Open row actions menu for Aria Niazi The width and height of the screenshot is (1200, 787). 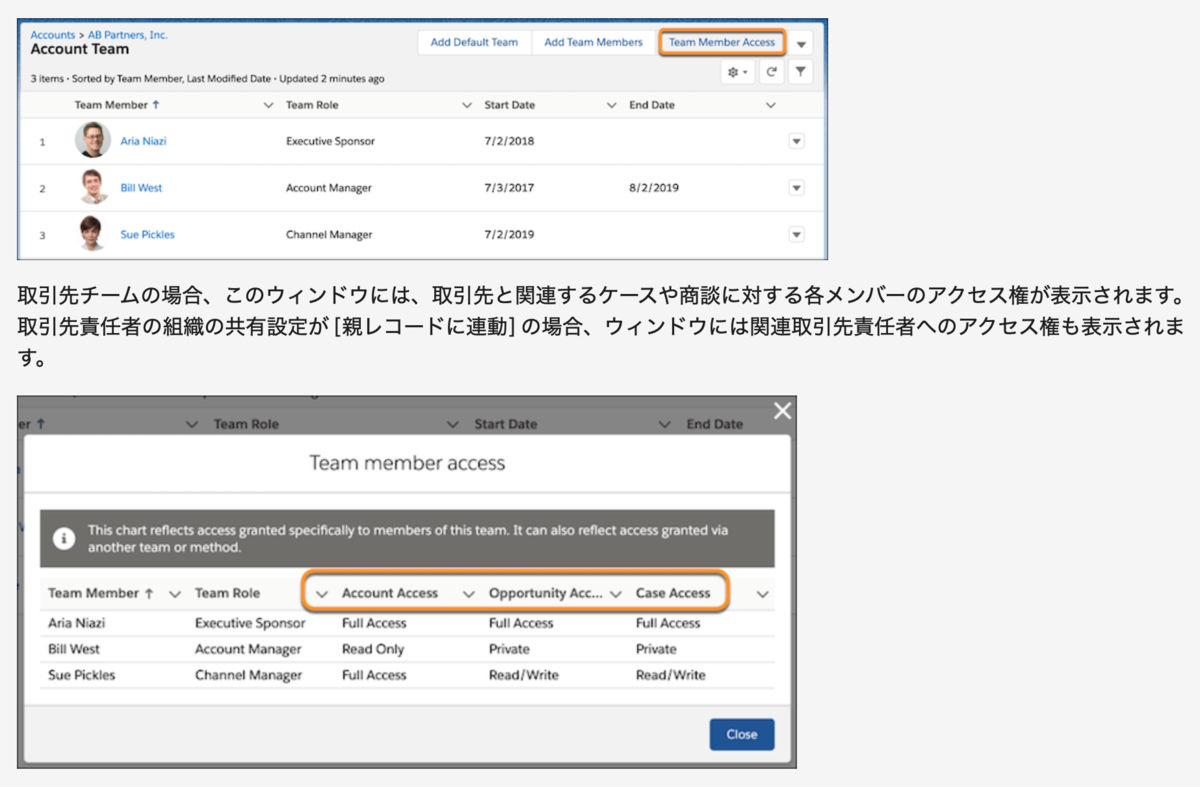tap(797, 141)
